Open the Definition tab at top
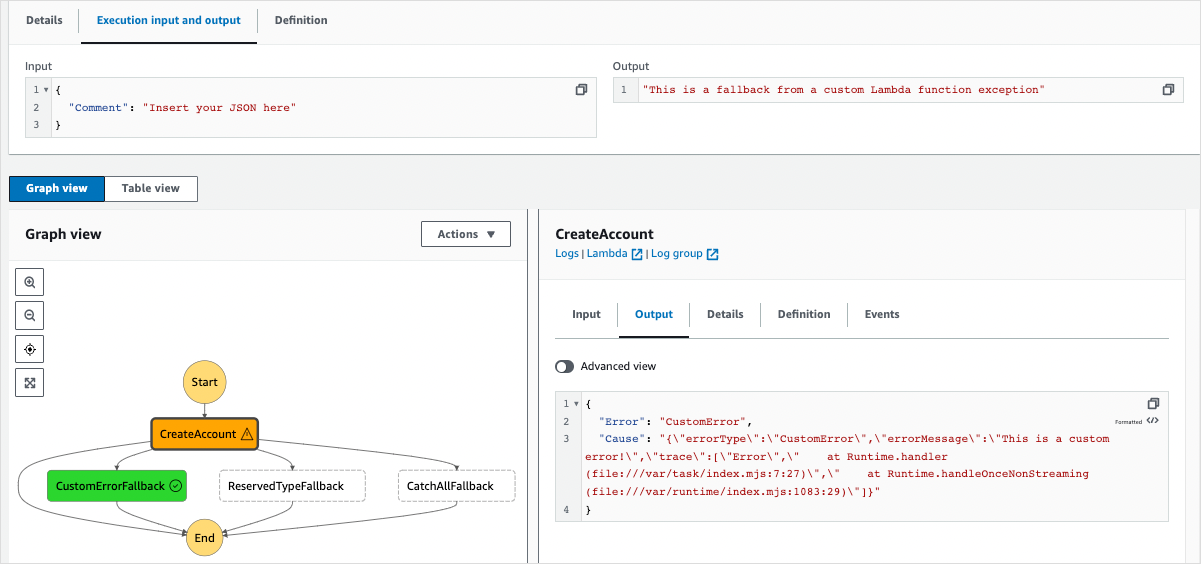Viewport: 1201px width, 564px height. pos(300,20)
